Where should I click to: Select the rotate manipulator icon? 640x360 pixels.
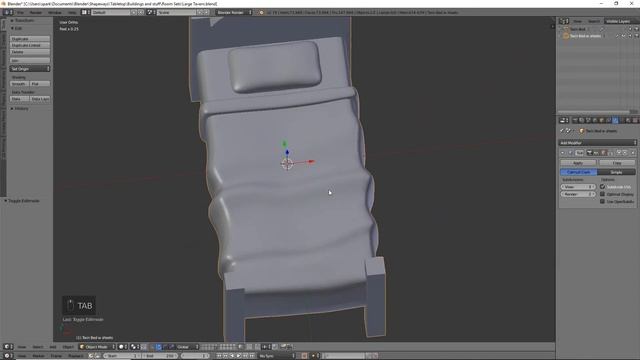(165, 347)
